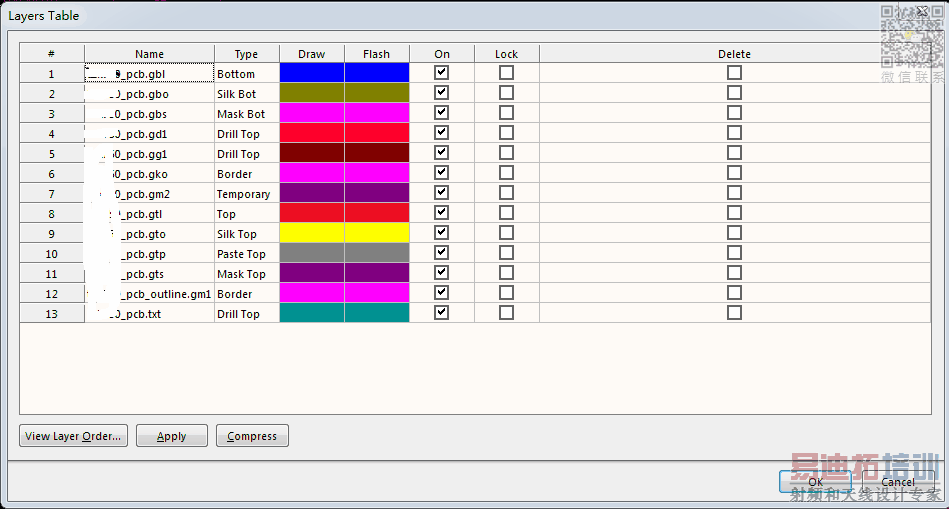The height and width of the screenshot is (509, 949).
Task: Click the Compress button
Action: 252,436
